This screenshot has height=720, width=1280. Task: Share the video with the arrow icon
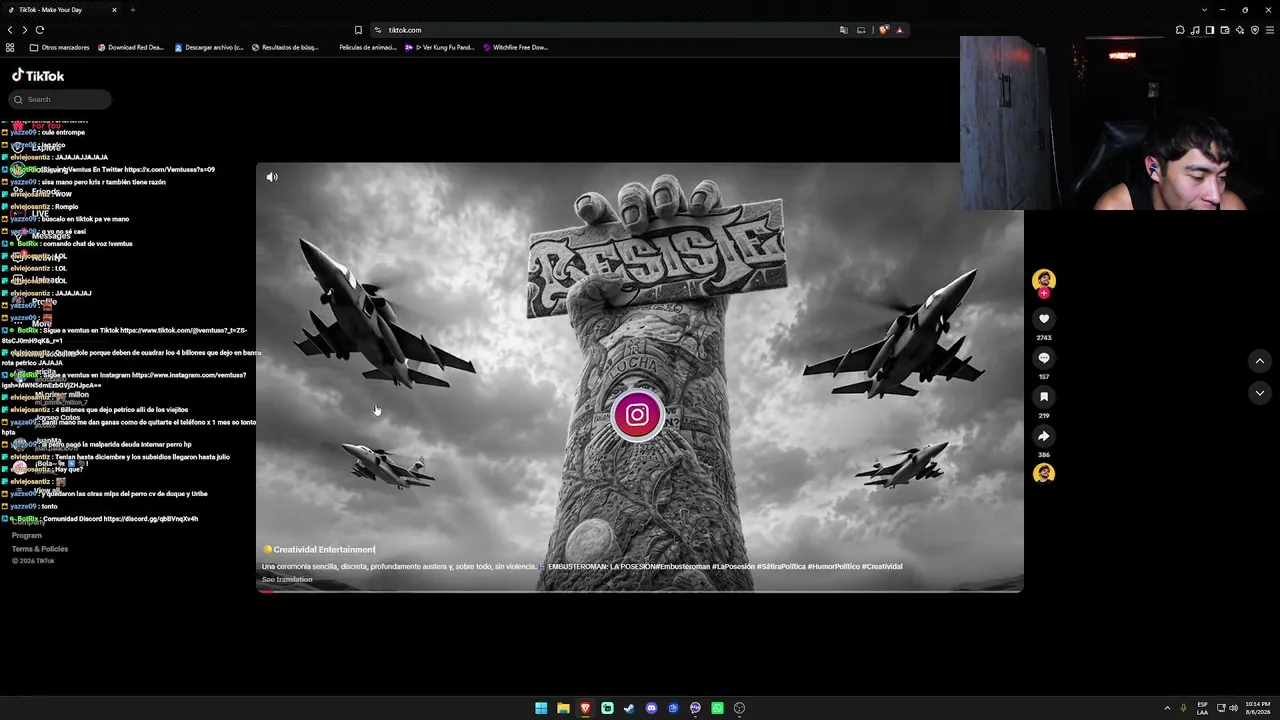pyautogui.click(x=1044, y=436)
